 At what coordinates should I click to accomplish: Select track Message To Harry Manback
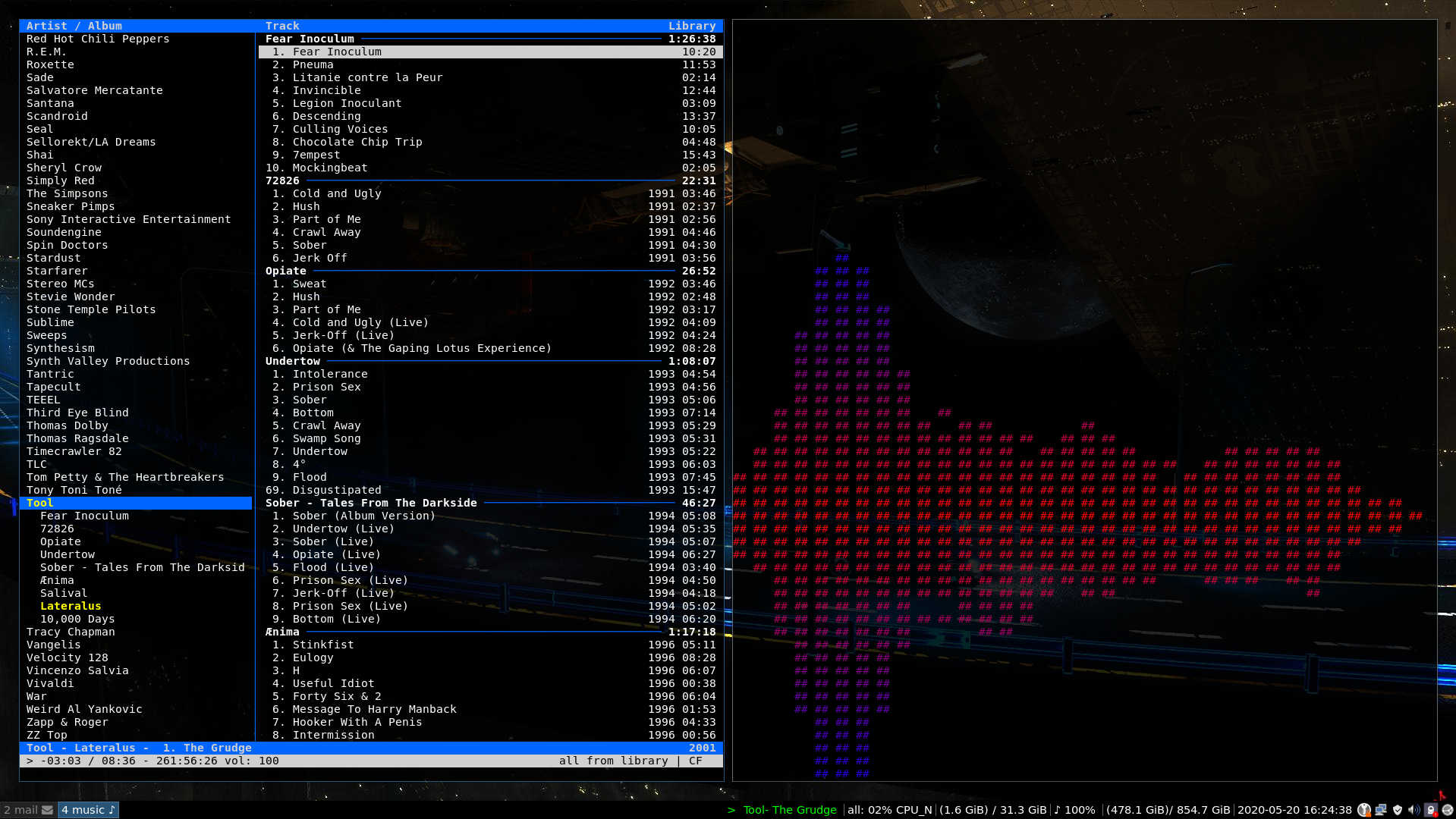[x=490, y=709]
